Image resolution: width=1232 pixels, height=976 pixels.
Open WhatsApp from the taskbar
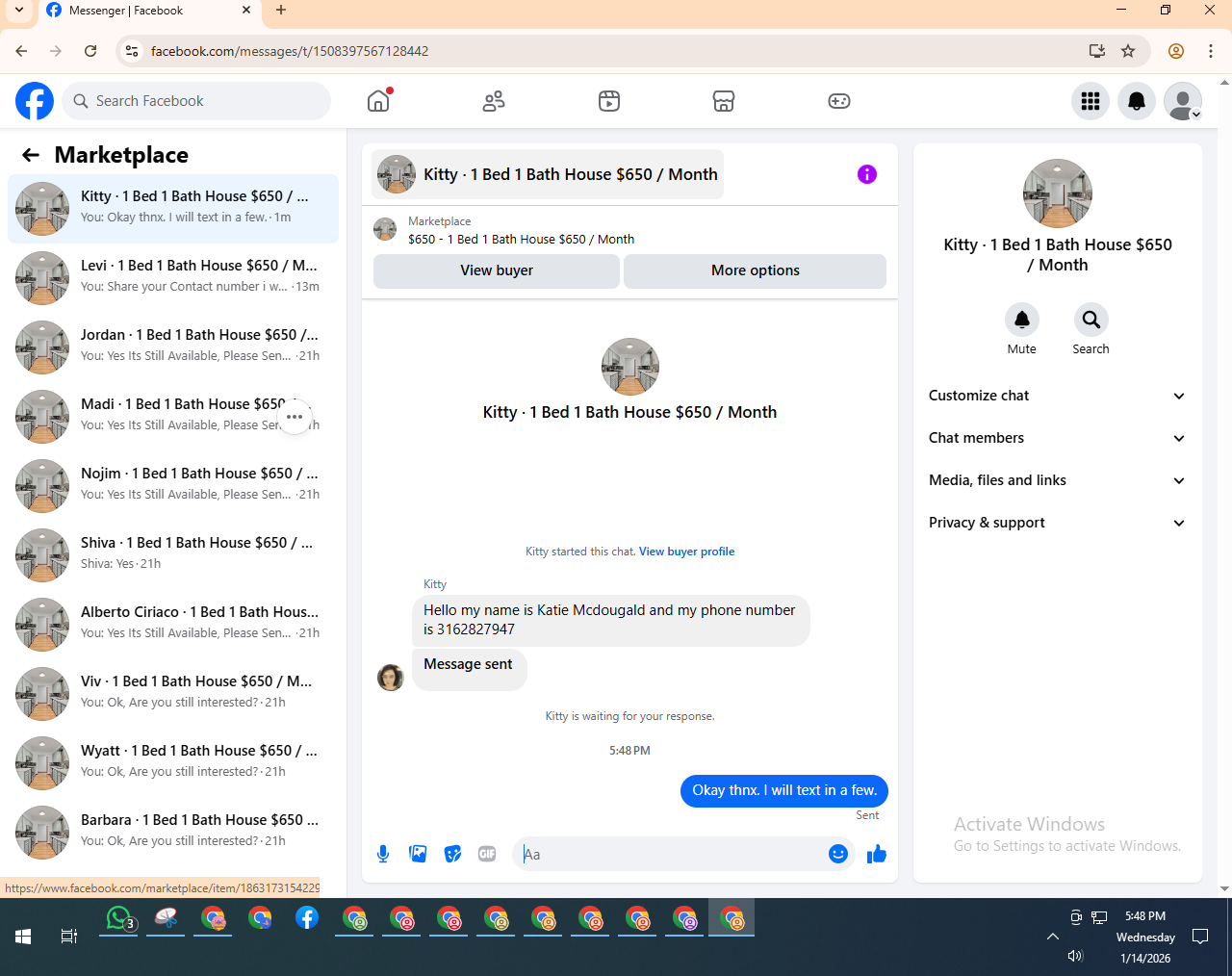118,919
